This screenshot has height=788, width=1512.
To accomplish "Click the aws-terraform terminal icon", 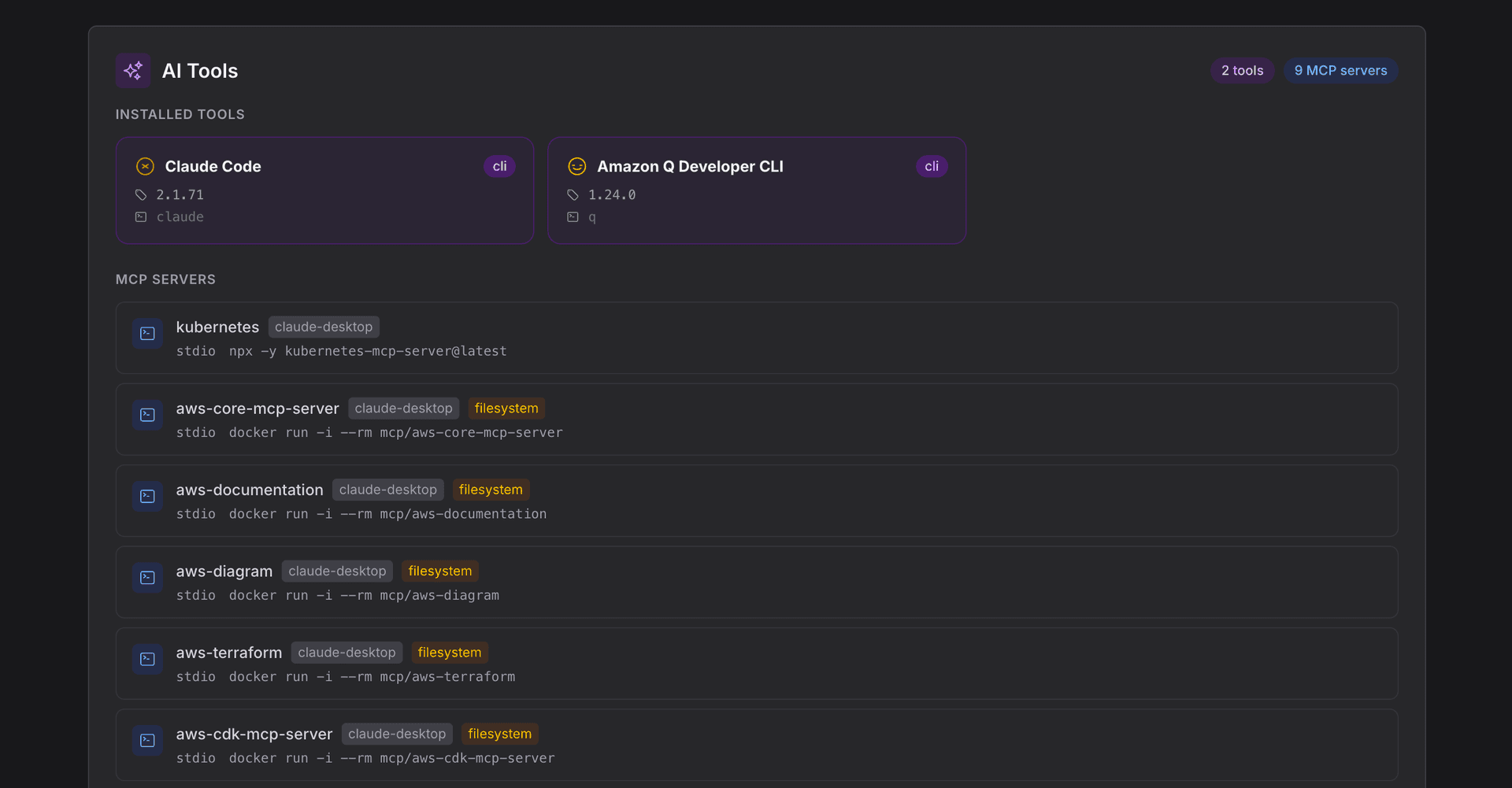I will 146,659.
